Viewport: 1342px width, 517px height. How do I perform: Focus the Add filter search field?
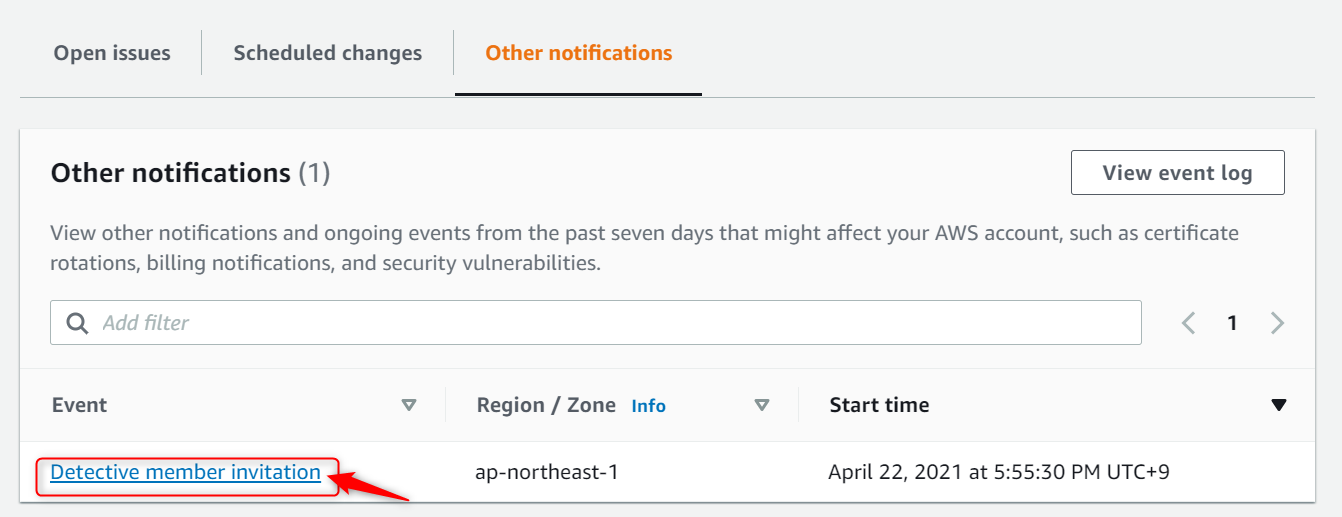(x=600, y=323)
